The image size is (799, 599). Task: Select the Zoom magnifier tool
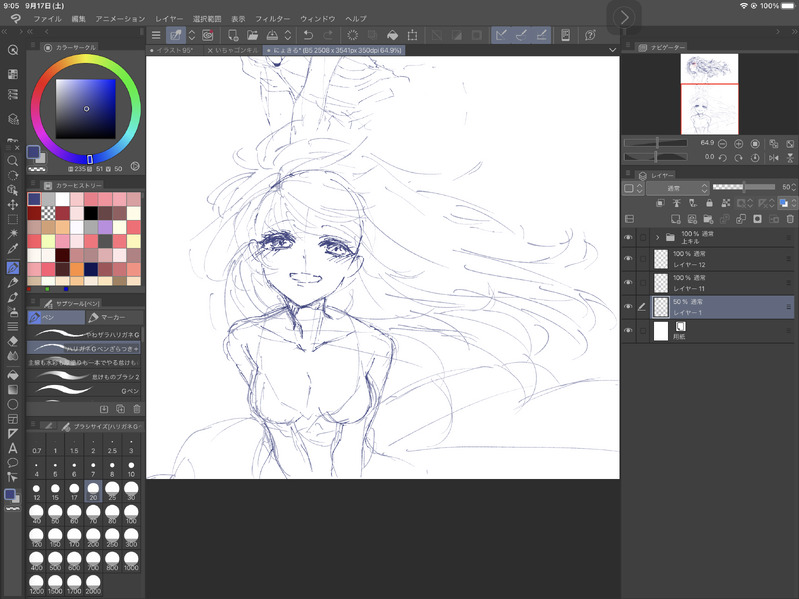point(13,161)
